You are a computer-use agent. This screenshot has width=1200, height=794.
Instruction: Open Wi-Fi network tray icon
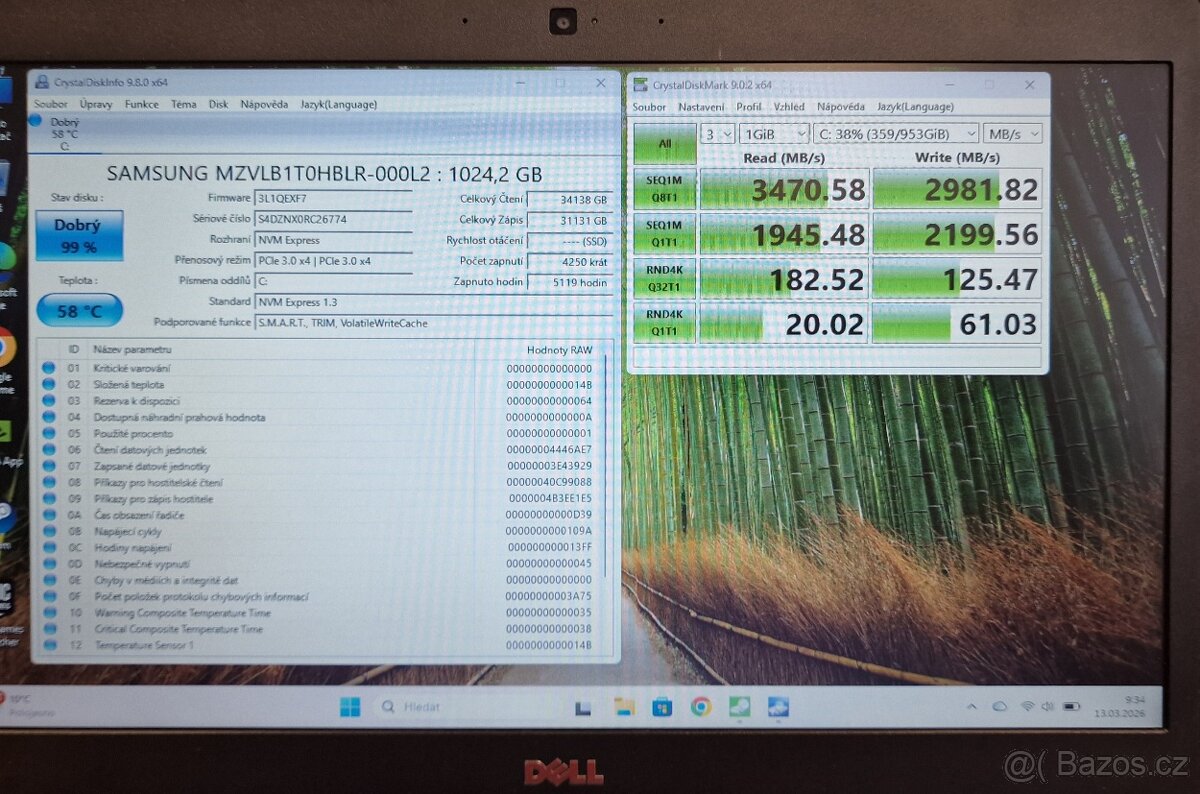click(x=1027, y=706)
